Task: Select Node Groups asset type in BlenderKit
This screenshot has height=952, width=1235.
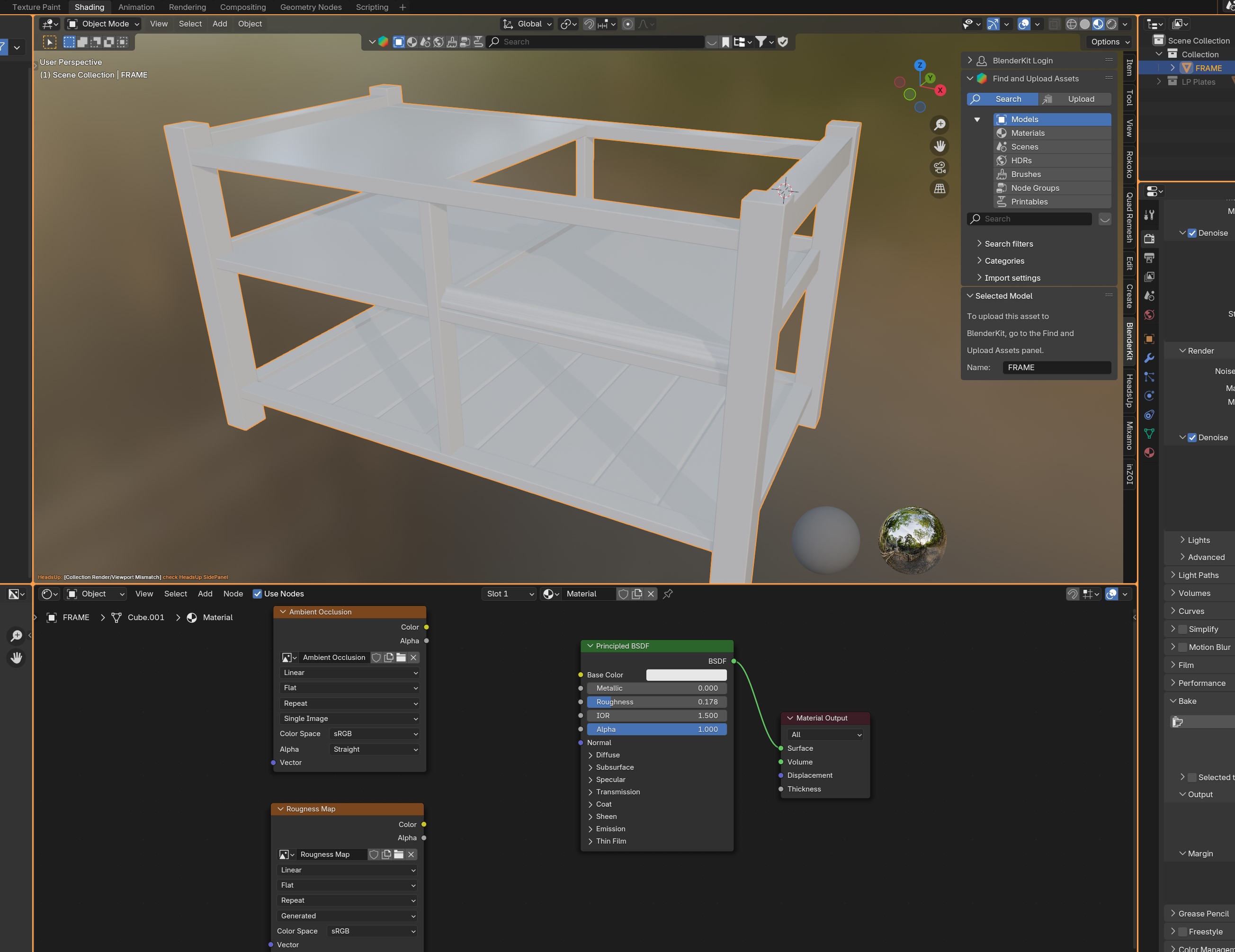Action: [x=1052, y=187]
